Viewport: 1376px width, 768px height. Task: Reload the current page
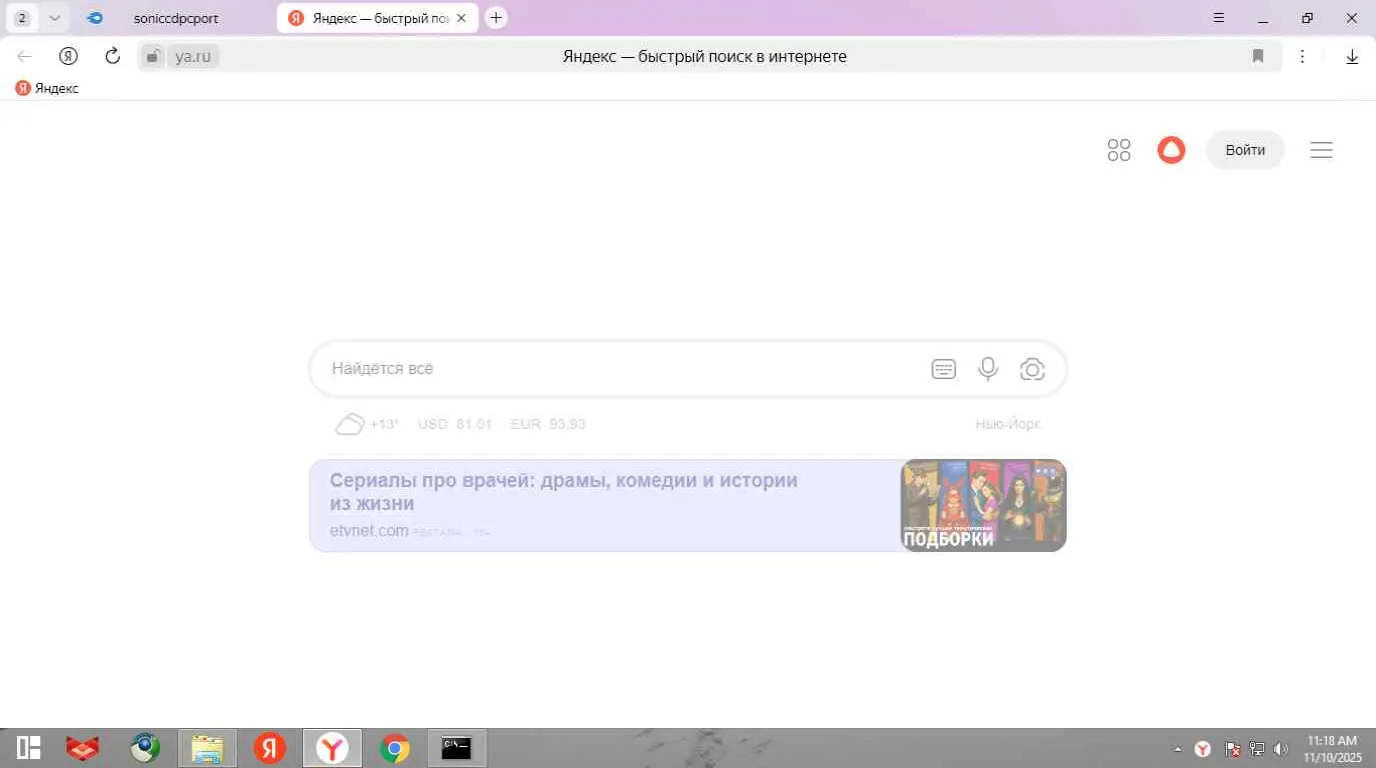coord(112,56)
